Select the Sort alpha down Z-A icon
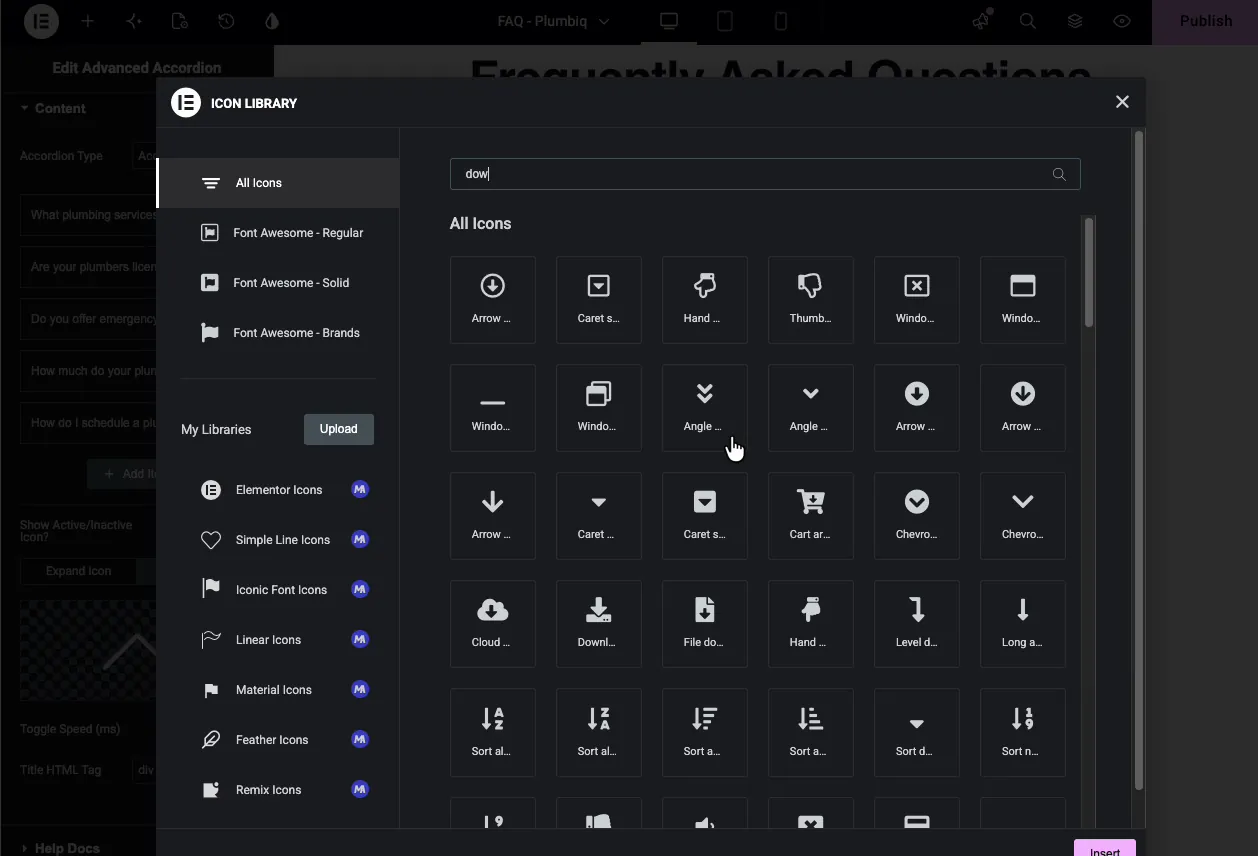Viewport: 1258px width, 856px height. 598,732
